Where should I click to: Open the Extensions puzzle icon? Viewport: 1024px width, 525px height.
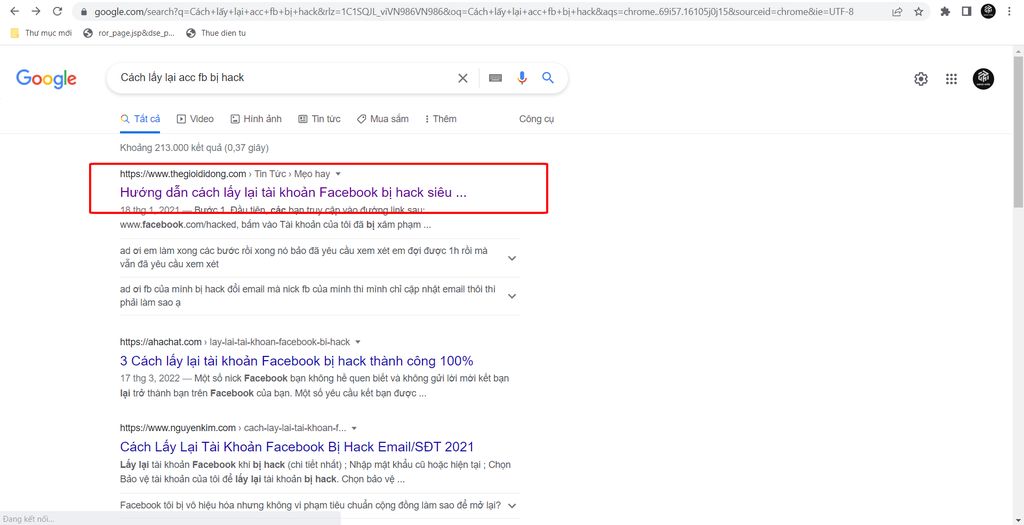945,11
